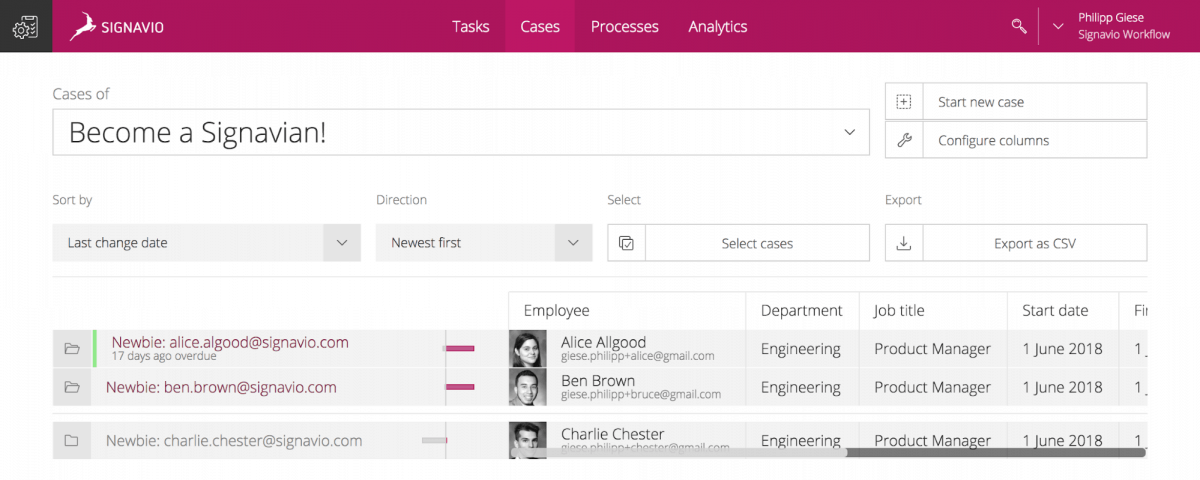Open Alice Allgood's avatar photo
This screenshot has height=480, width=1200.
(528, 348)
